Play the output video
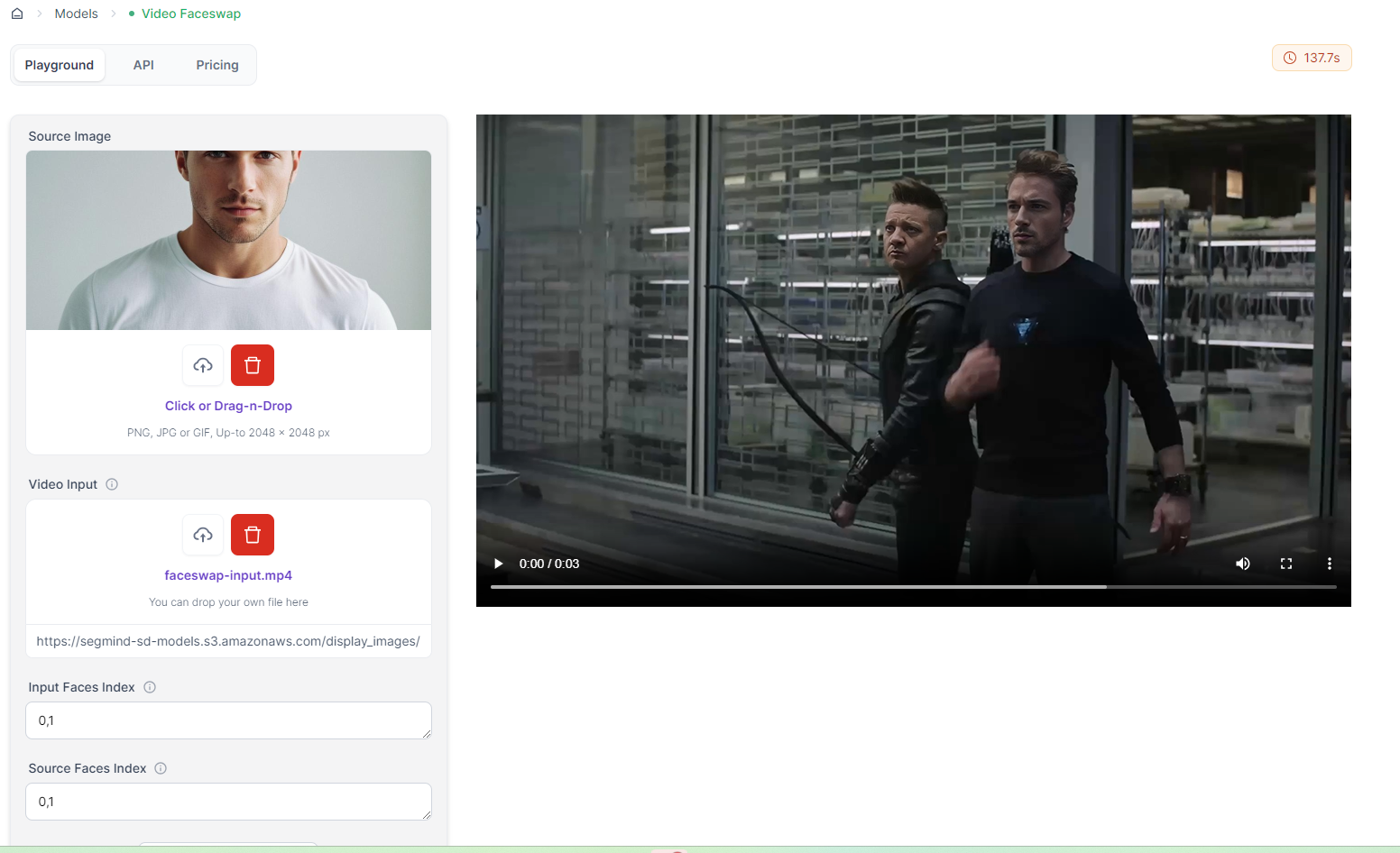This screenshot has height=853, width=1400. pyautogui.click(x=498, y=564)
